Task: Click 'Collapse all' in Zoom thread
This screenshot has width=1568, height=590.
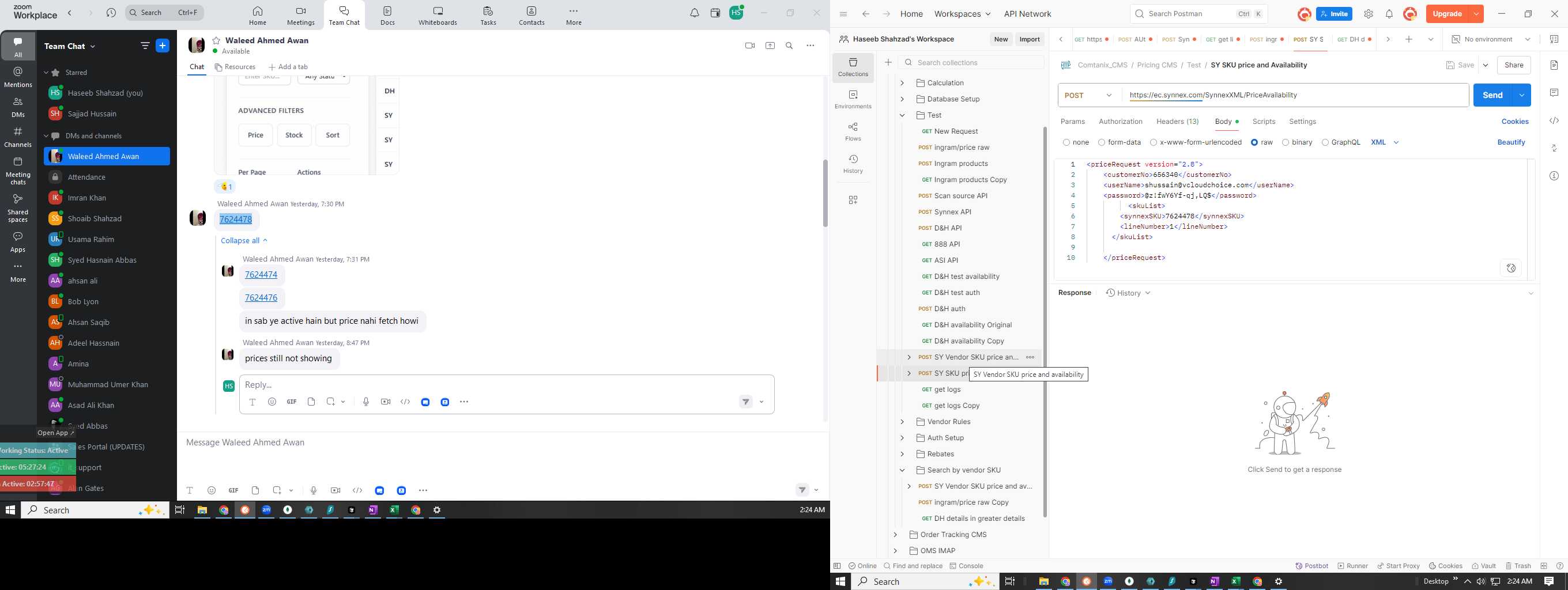Action: [244, 240]
